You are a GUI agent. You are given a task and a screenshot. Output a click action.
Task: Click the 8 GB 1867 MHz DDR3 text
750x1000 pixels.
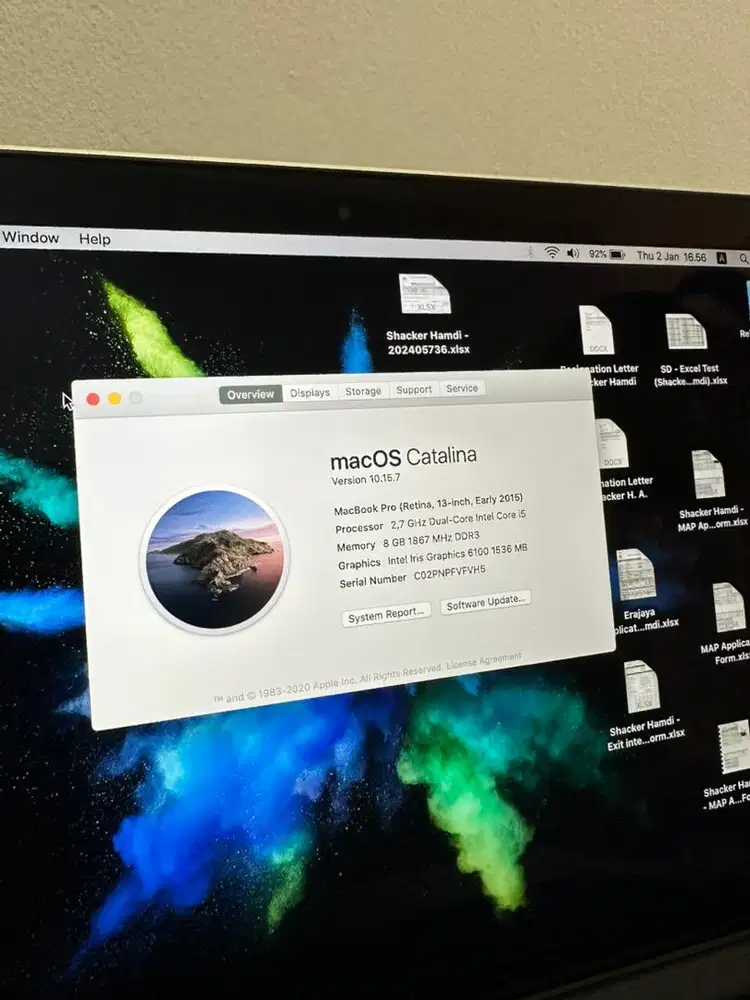point(431,540)
